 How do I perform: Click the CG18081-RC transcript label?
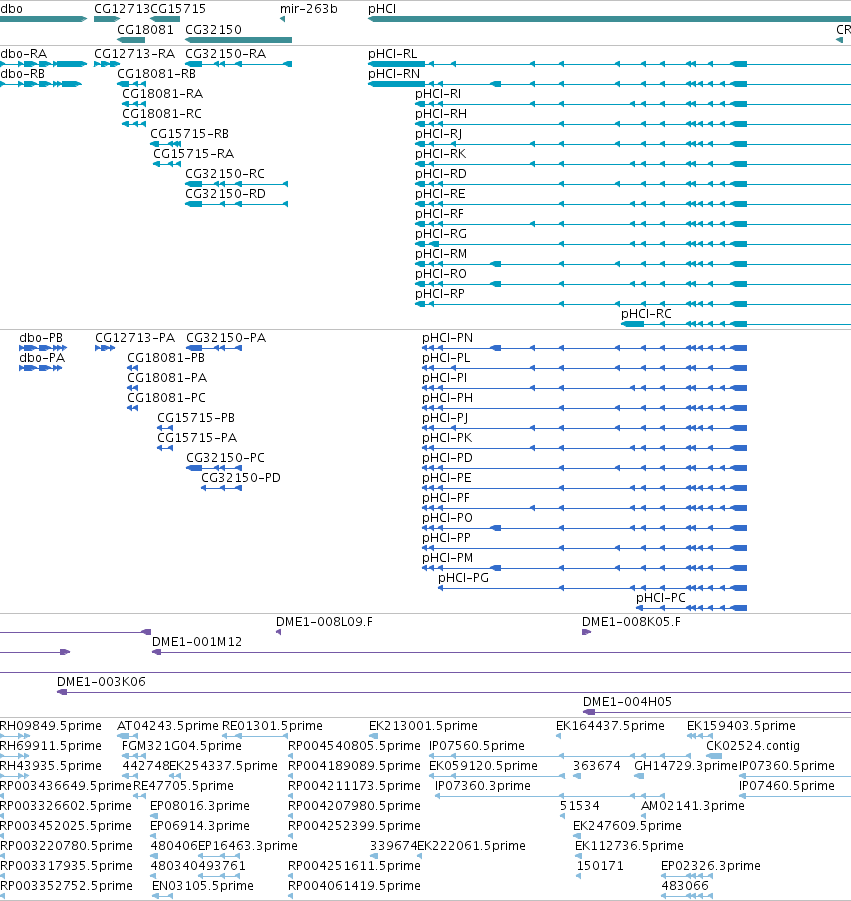[161, 114]
